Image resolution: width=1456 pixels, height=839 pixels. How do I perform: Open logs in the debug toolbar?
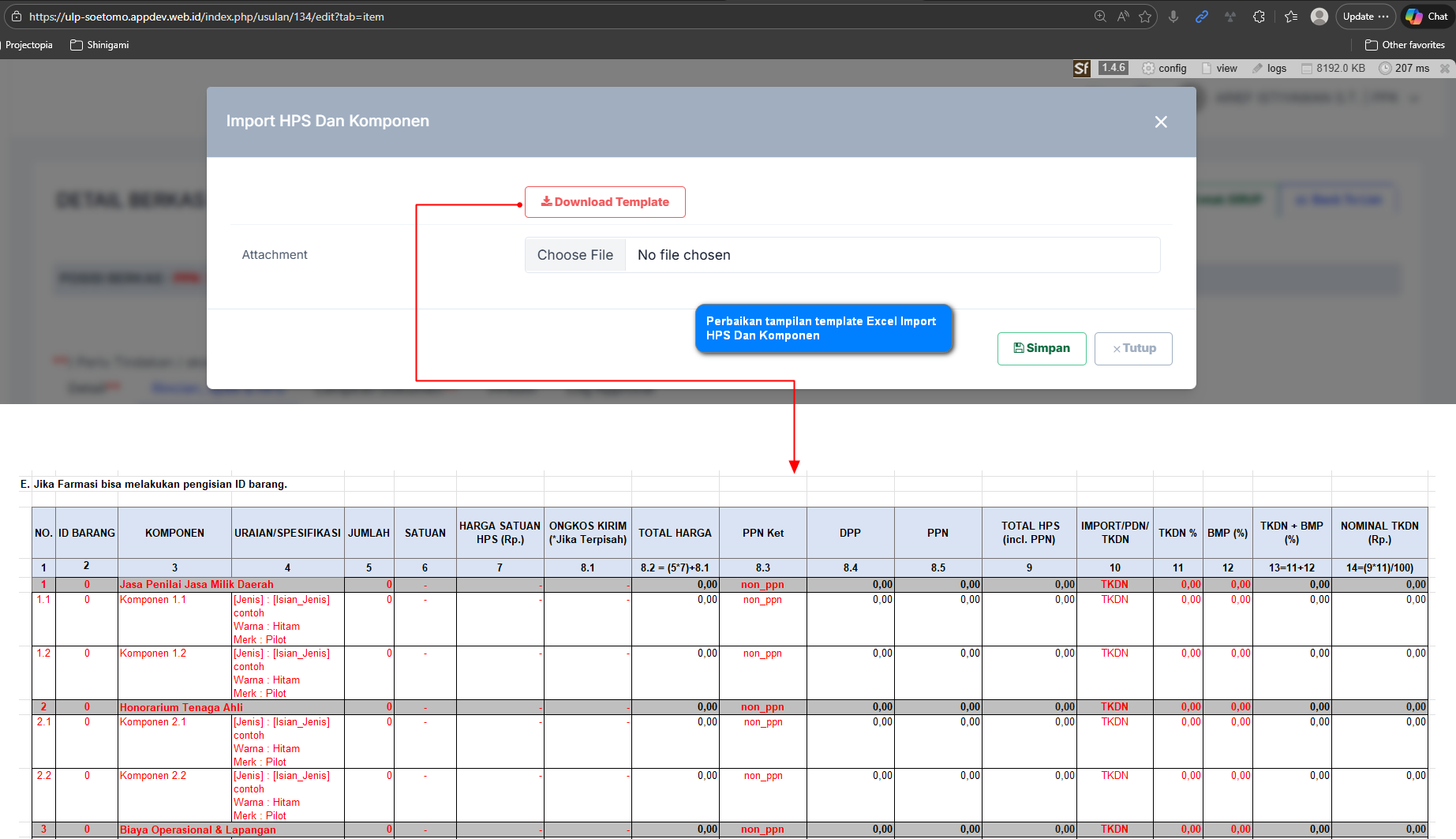[1269, 69]
